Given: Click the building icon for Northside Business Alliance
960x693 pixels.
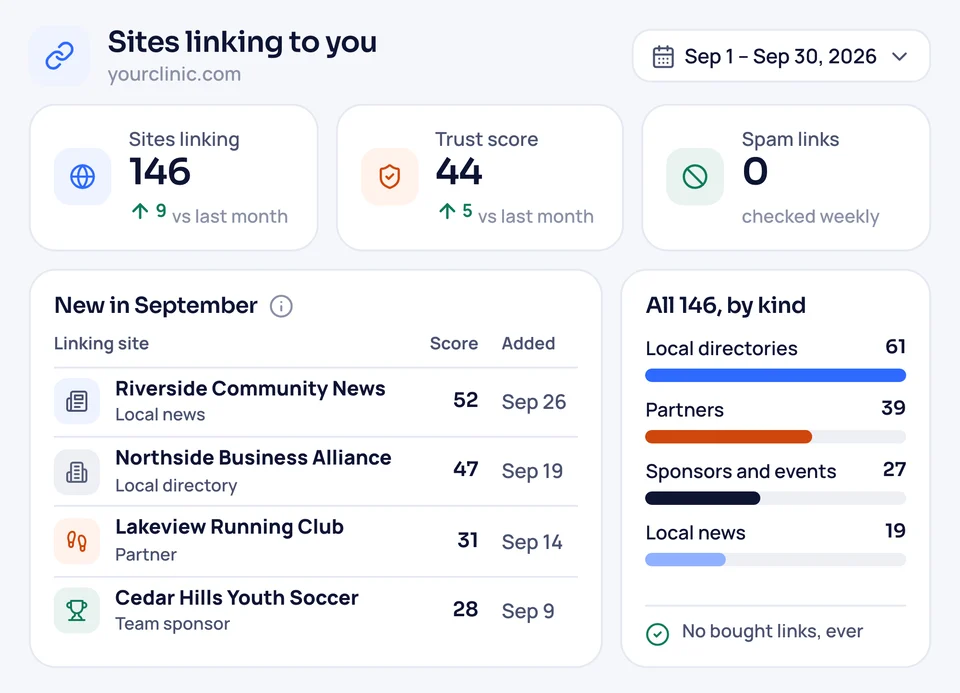Looking at the screenshot, I should [x=77, y=472].
